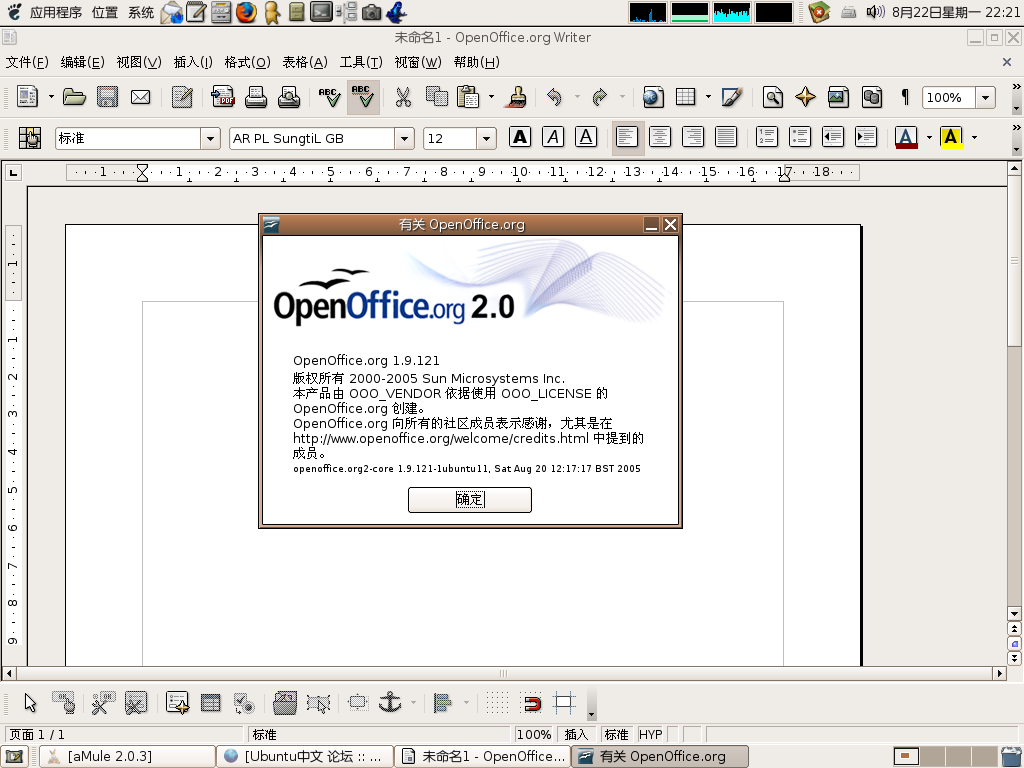Switch to the Ubuntu中文 论坛 taskbar window
This screenshot has width=1024, height=768.
tap(305, 756)
